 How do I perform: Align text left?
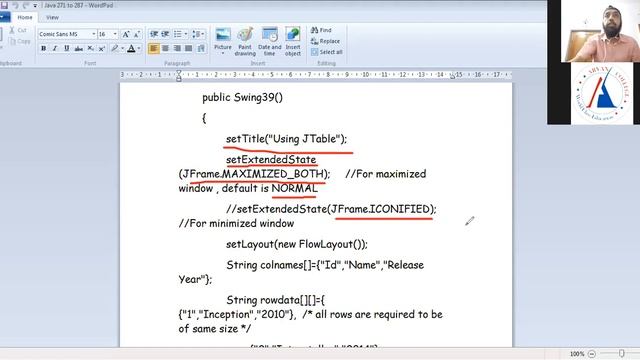coord(154,49)
